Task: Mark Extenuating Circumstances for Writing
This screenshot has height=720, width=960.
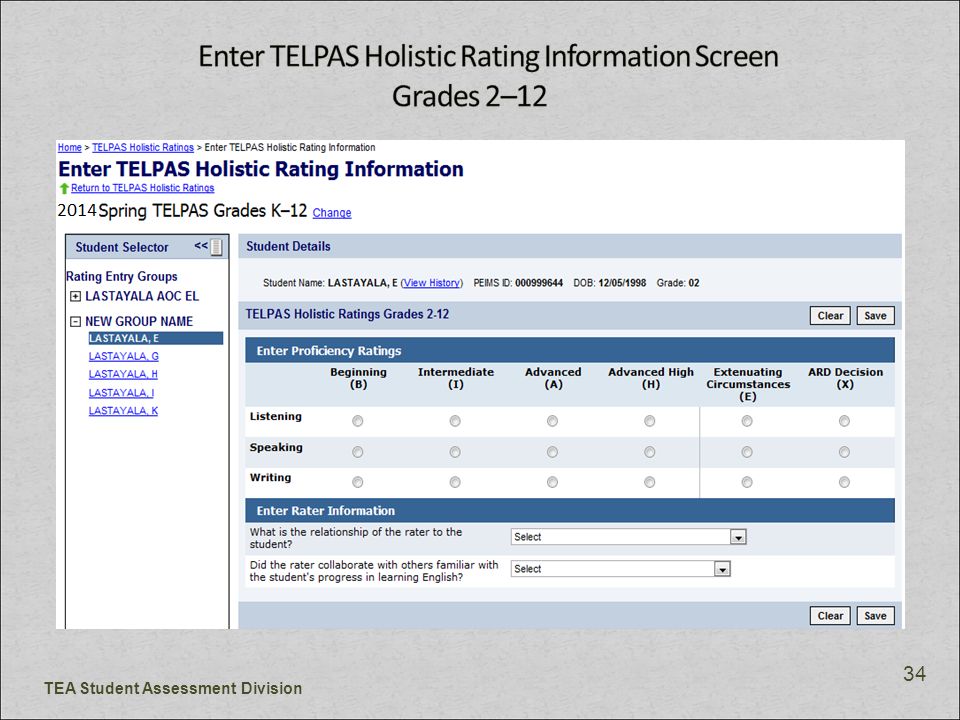Action: pos(747,482)
